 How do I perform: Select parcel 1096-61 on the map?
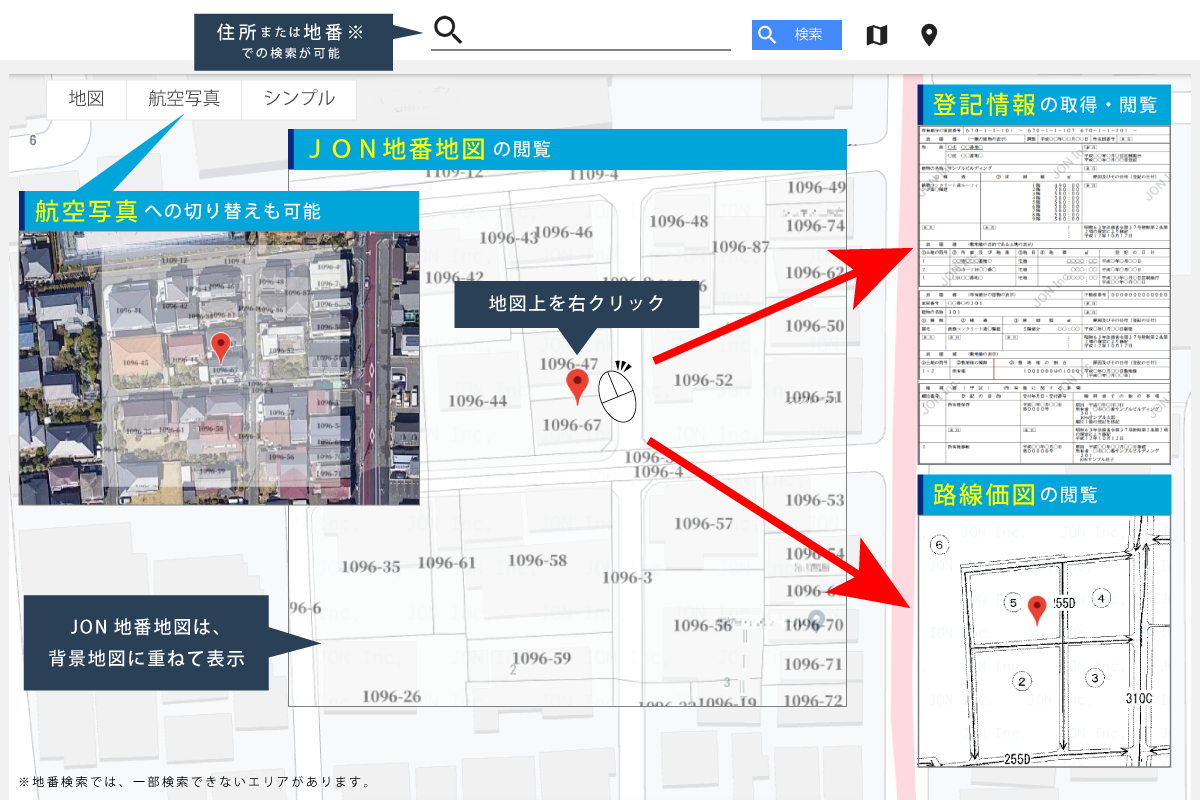point(447,562)
